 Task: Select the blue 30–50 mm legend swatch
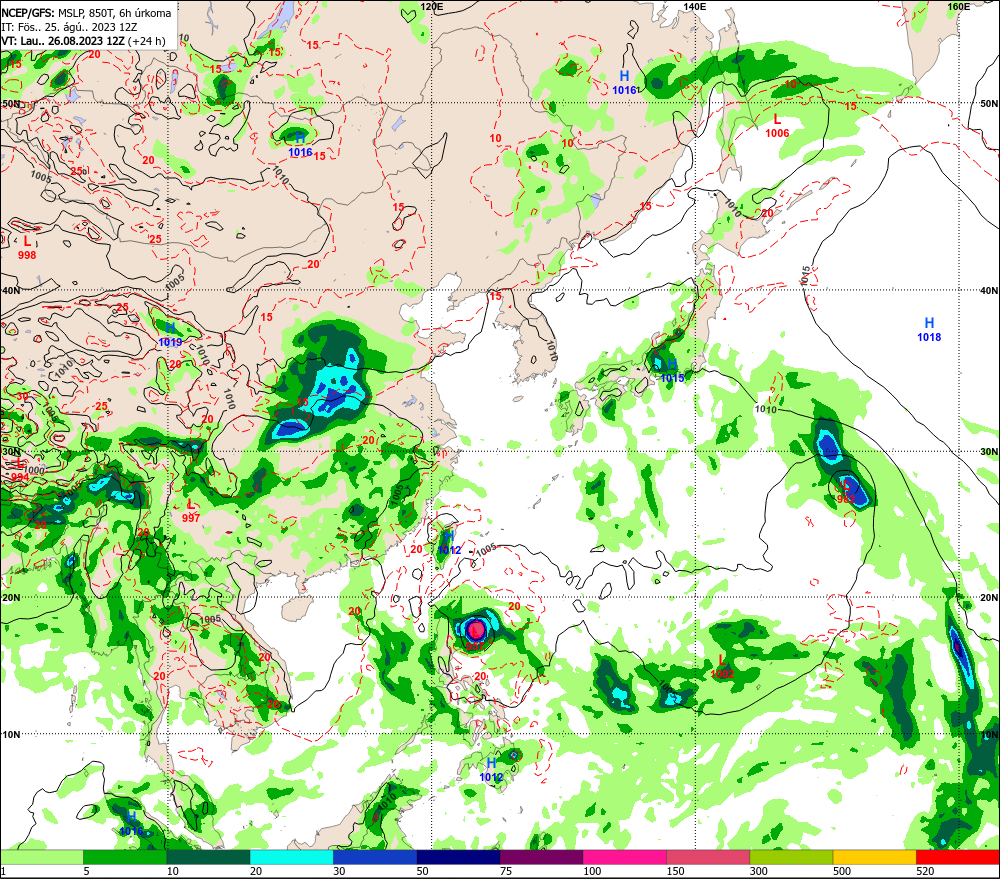pos(375,857)
